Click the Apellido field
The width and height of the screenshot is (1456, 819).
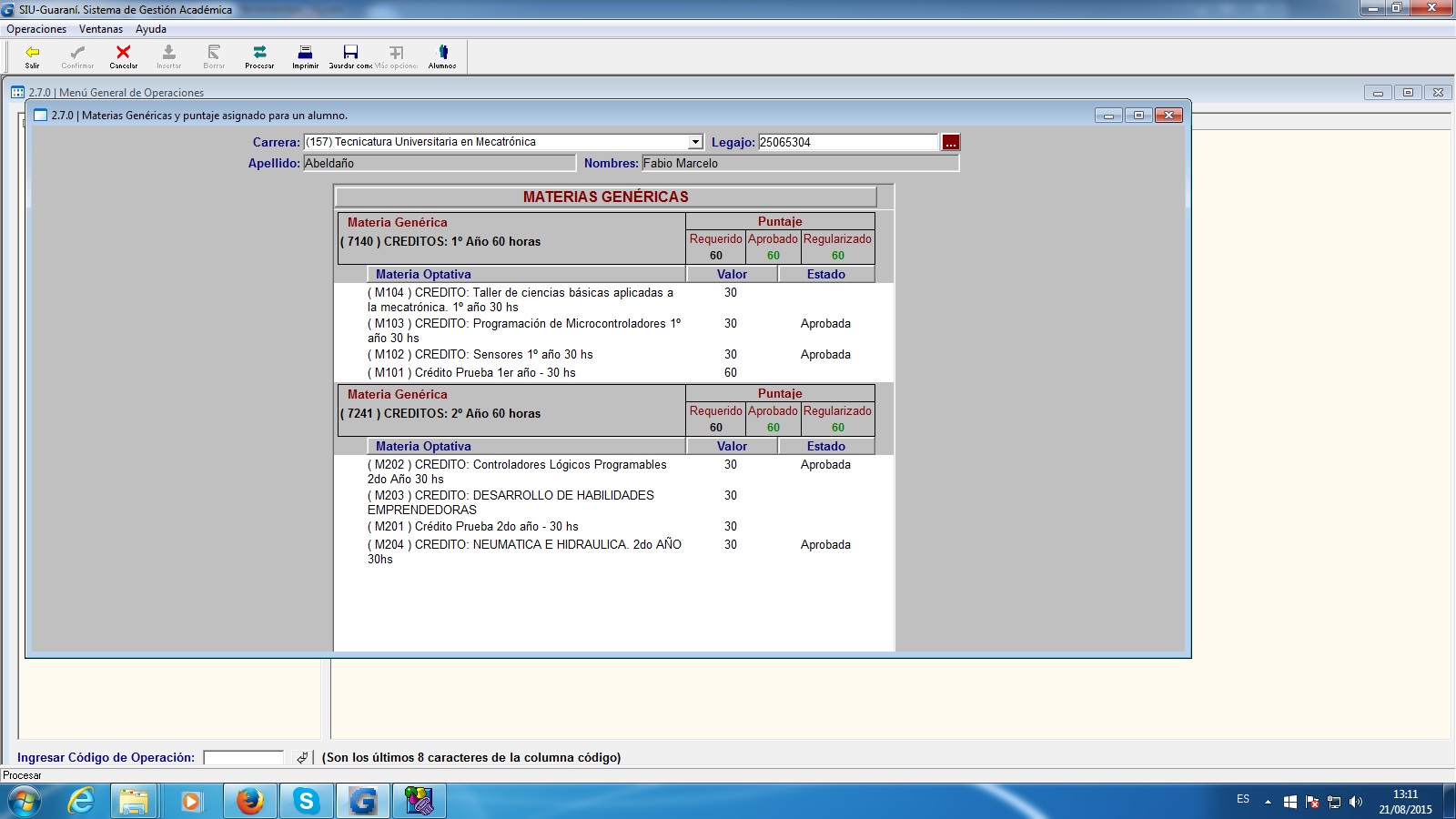440,163
